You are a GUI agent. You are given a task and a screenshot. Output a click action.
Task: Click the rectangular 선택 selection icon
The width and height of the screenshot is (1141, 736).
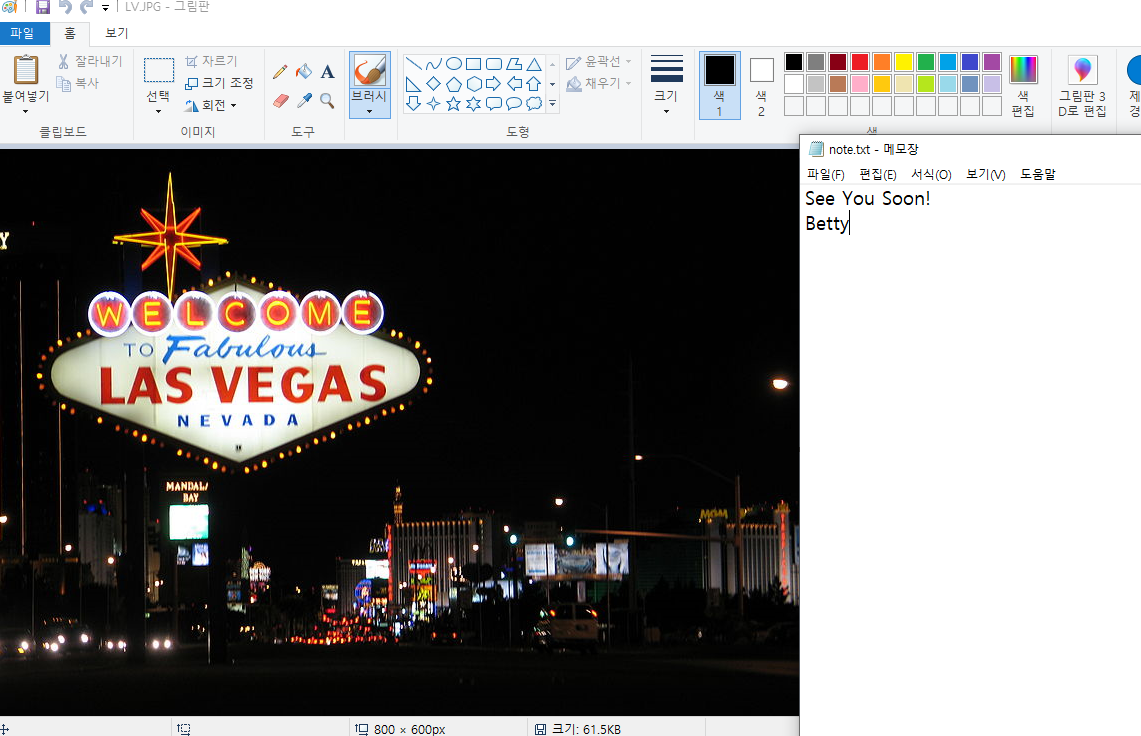pos(159,71)
